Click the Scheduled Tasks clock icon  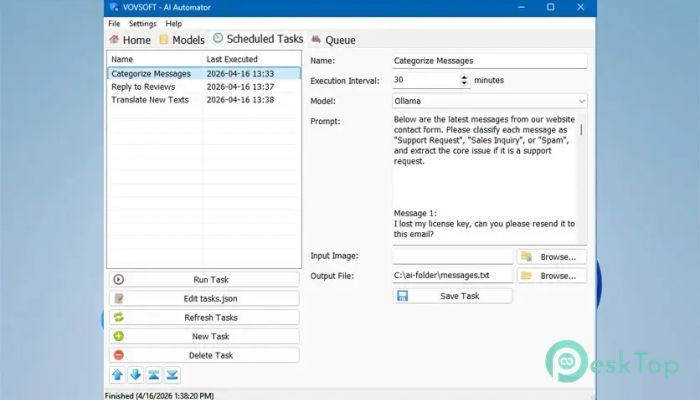[218, 38]
